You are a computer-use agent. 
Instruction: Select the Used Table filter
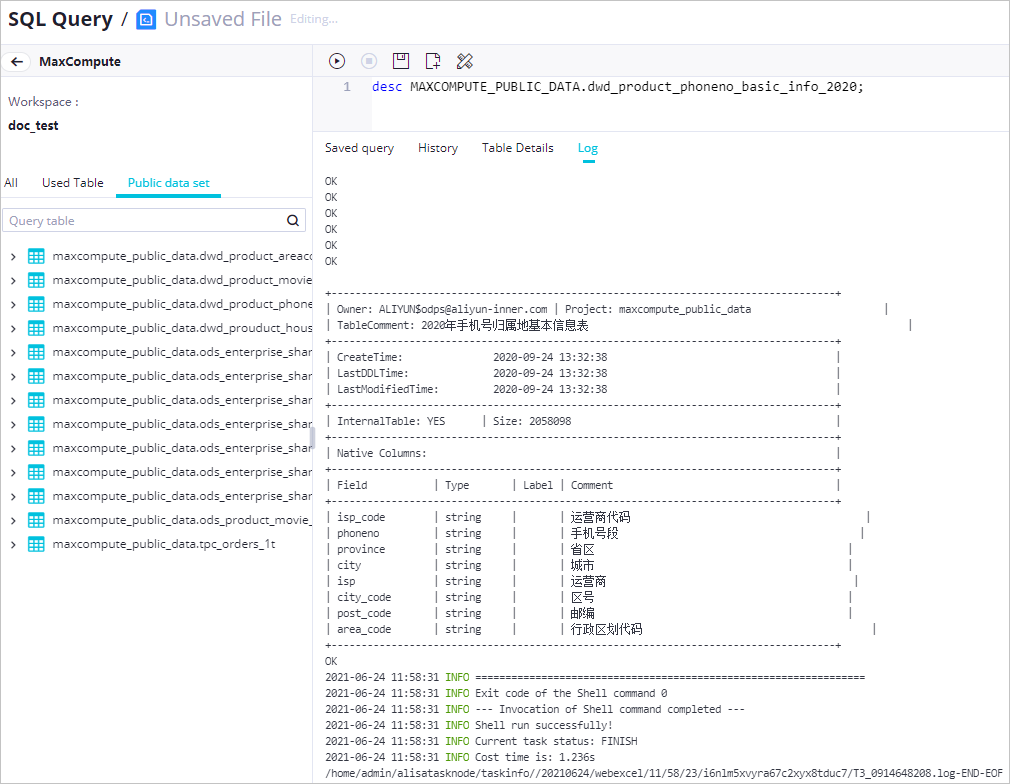click(72, 183)
